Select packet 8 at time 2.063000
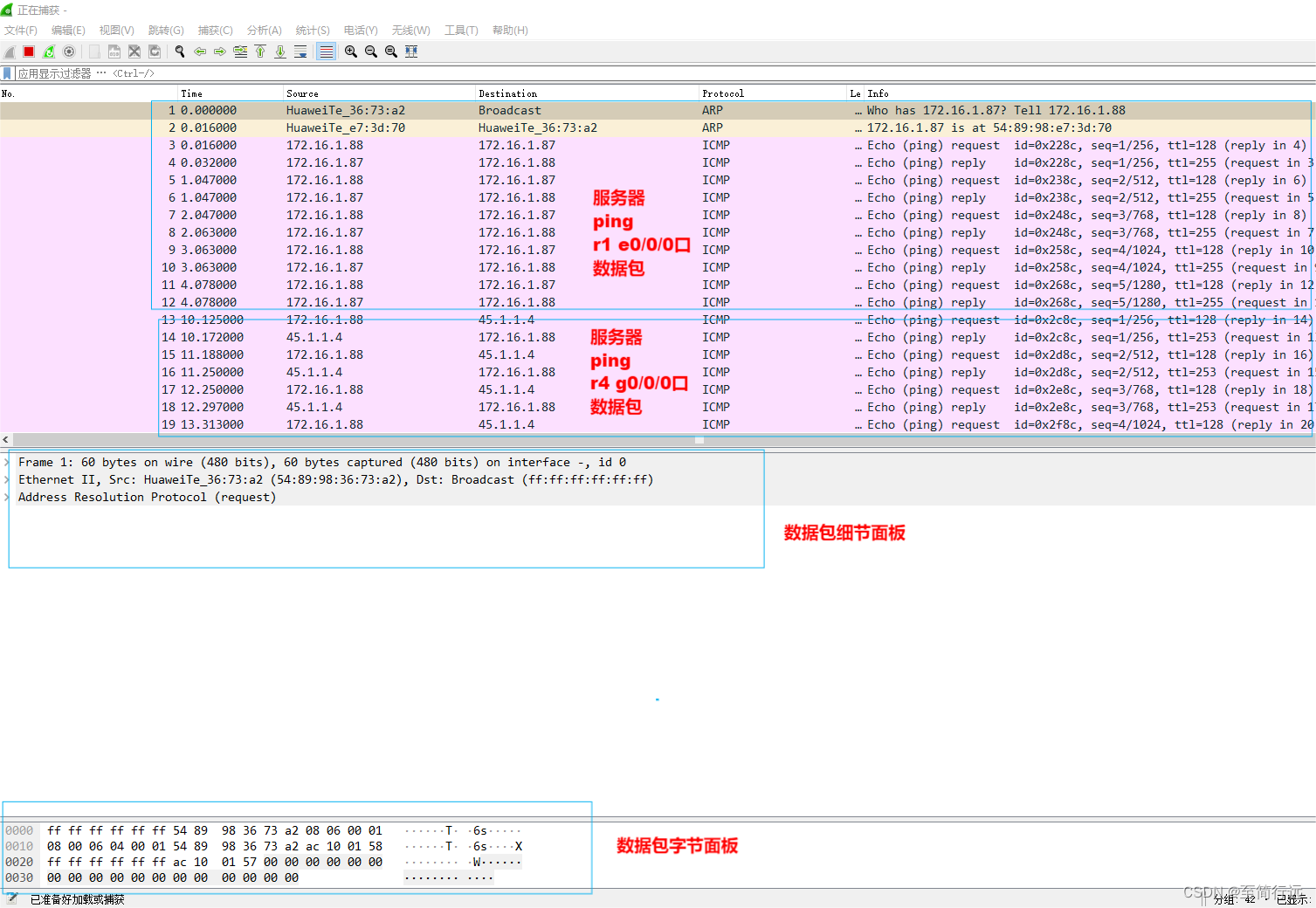 658,232
